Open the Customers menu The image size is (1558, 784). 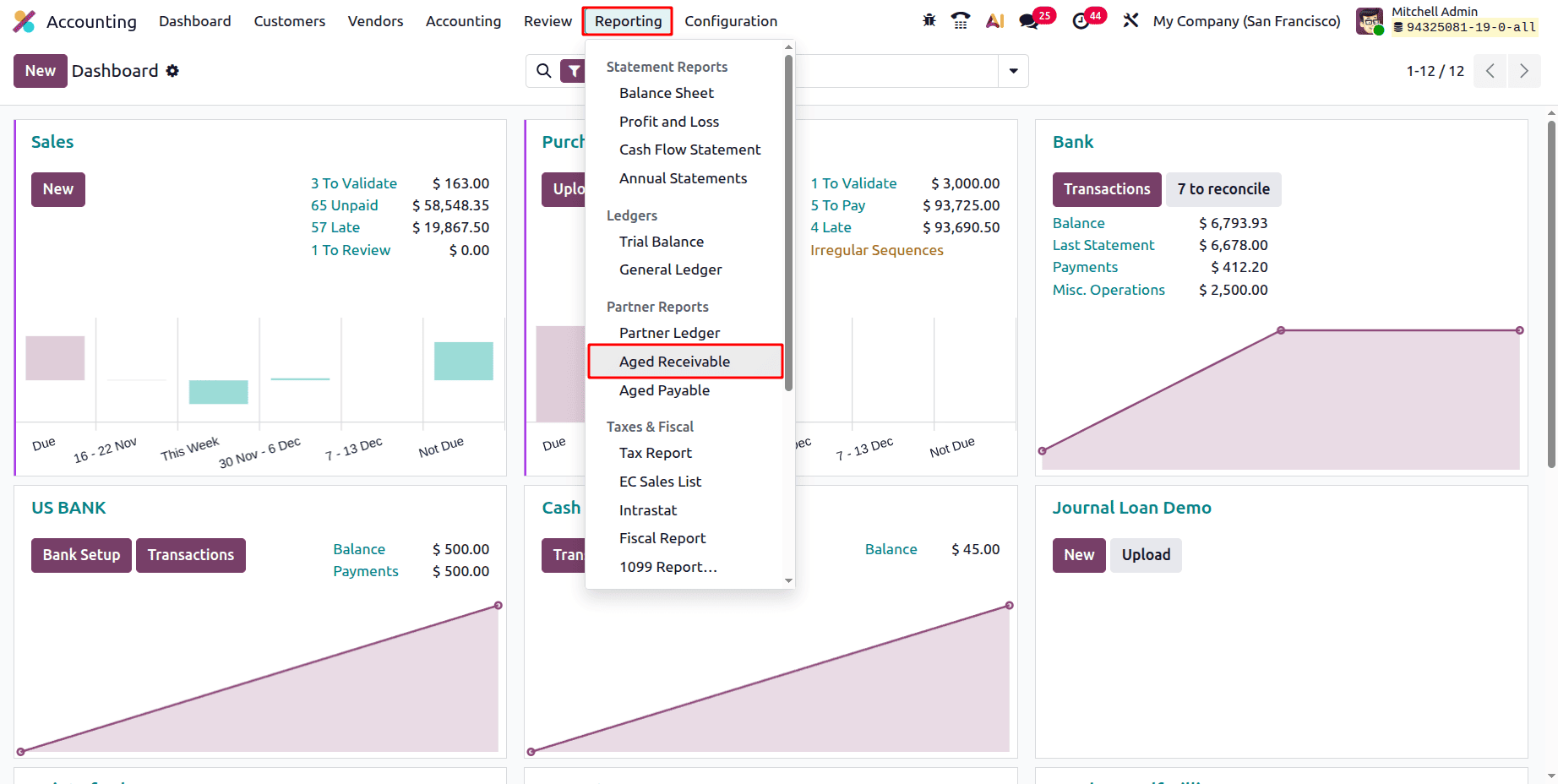[x=290, y=21]
